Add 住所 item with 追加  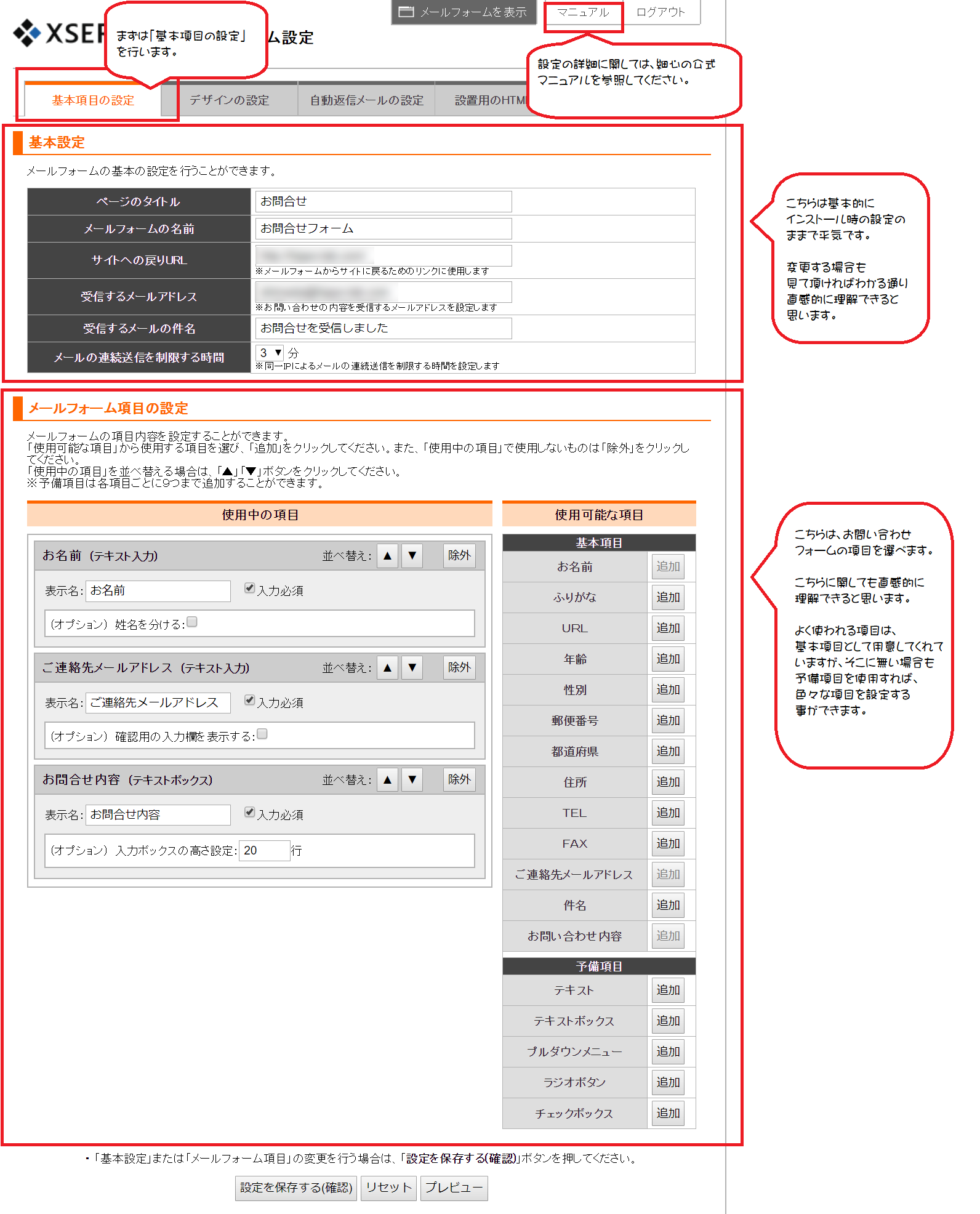(x=668, y=782)
